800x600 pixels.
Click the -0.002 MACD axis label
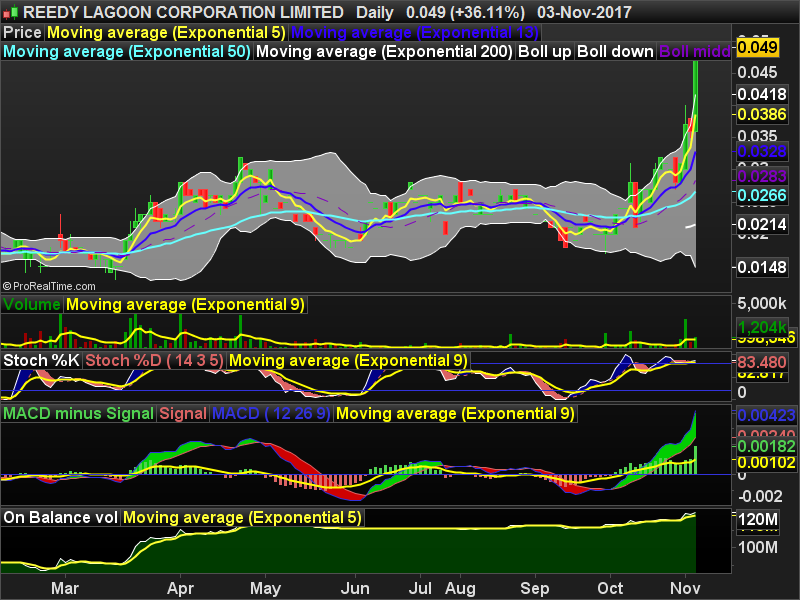[x=760, y=496]
